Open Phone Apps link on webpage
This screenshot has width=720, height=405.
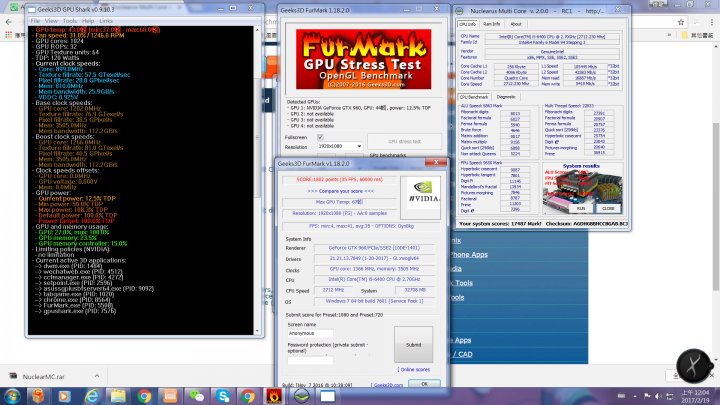pyautogui.click(x=469, y=254)
